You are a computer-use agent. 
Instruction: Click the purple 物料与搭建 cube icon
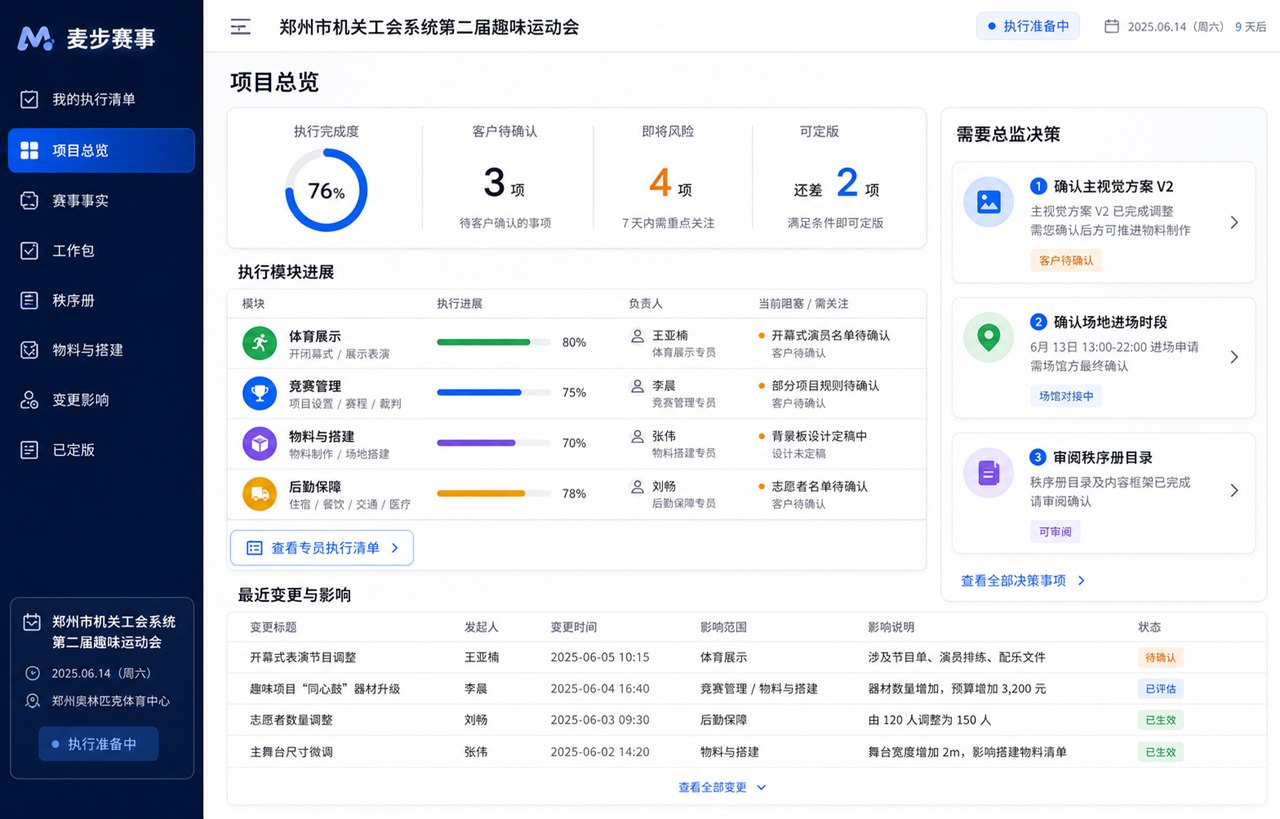coord(259,443)
